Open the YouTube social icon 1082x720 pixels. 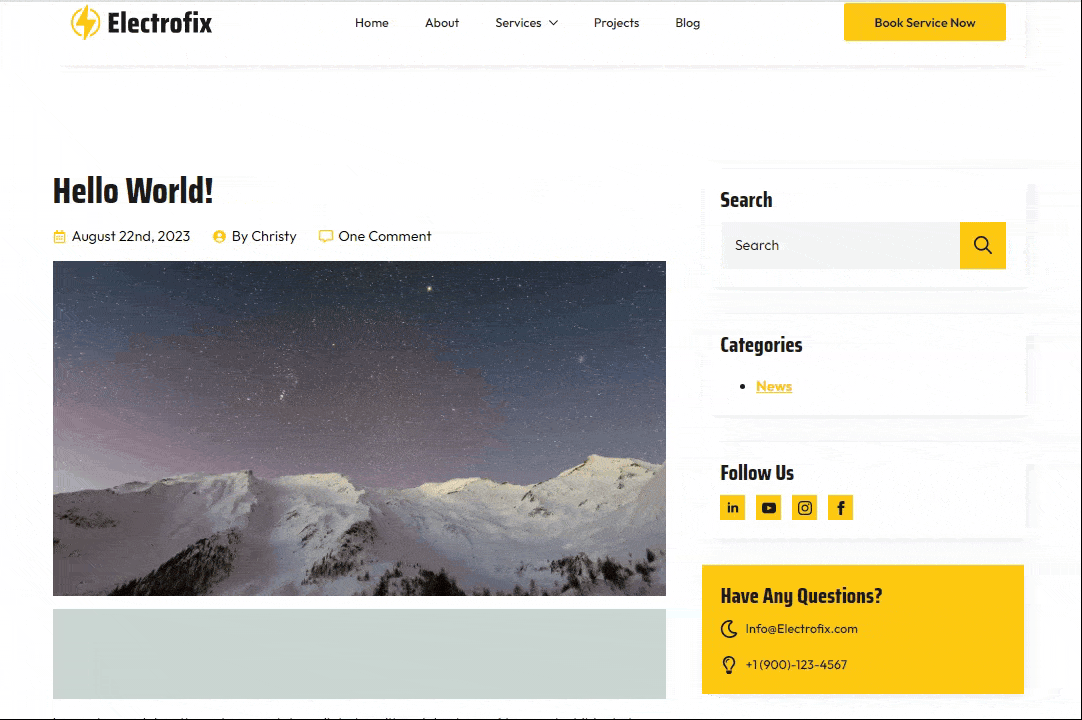click(768, 508)
